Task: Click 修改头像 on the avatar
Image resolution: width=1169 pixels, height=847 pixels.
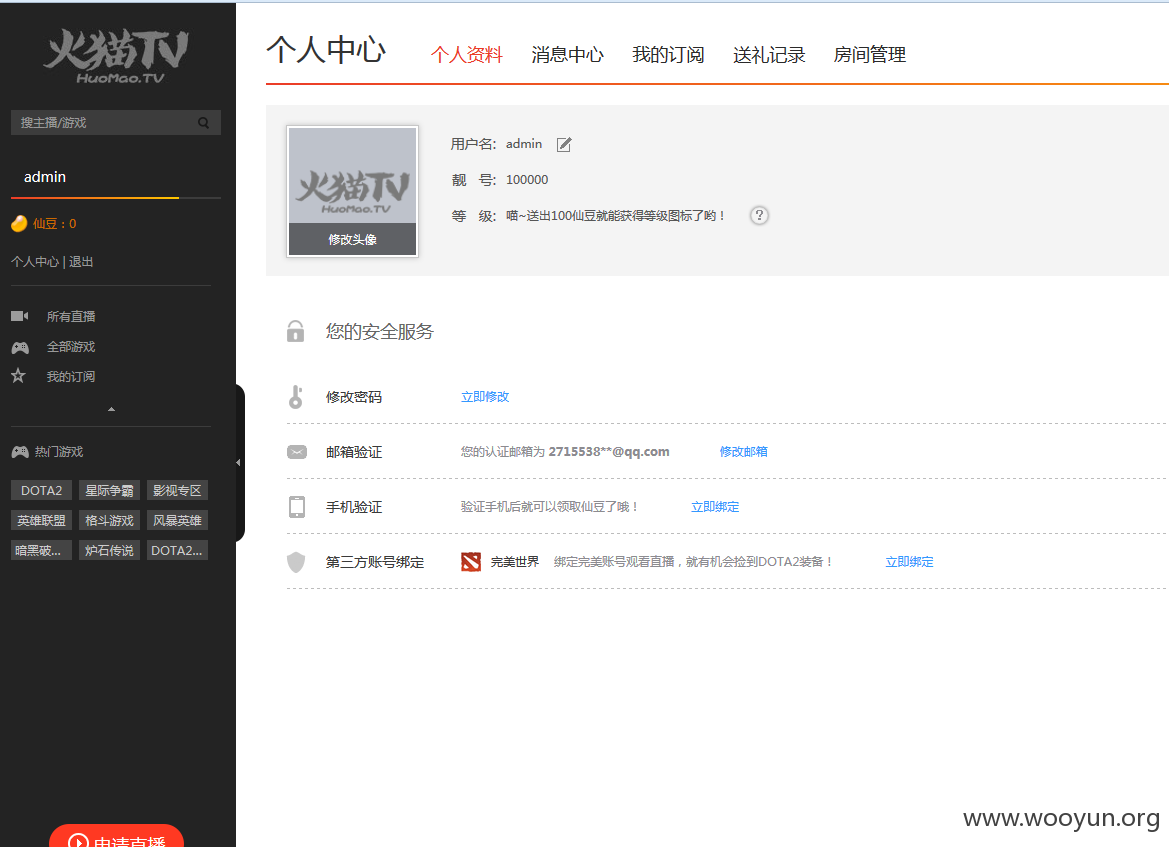Action: point(353,239)
